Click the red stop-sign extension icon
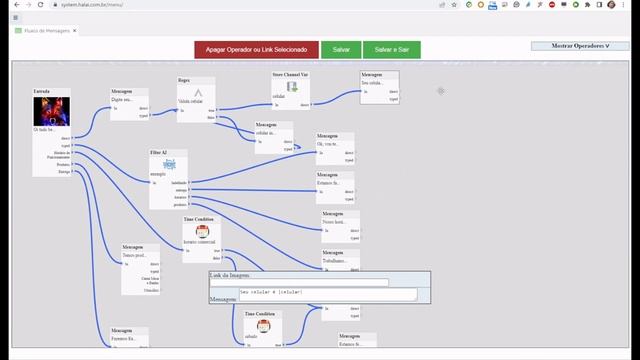The width and height of the screenshot is (640, 360). click(x=552, y=5)
